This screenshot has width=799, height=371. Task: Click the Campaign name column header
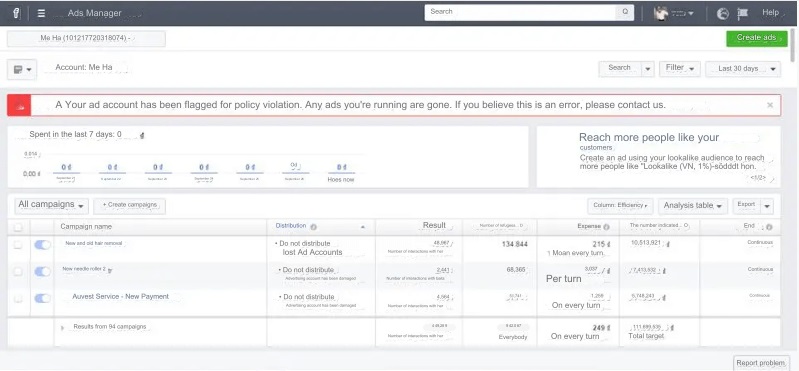[86, 227]
